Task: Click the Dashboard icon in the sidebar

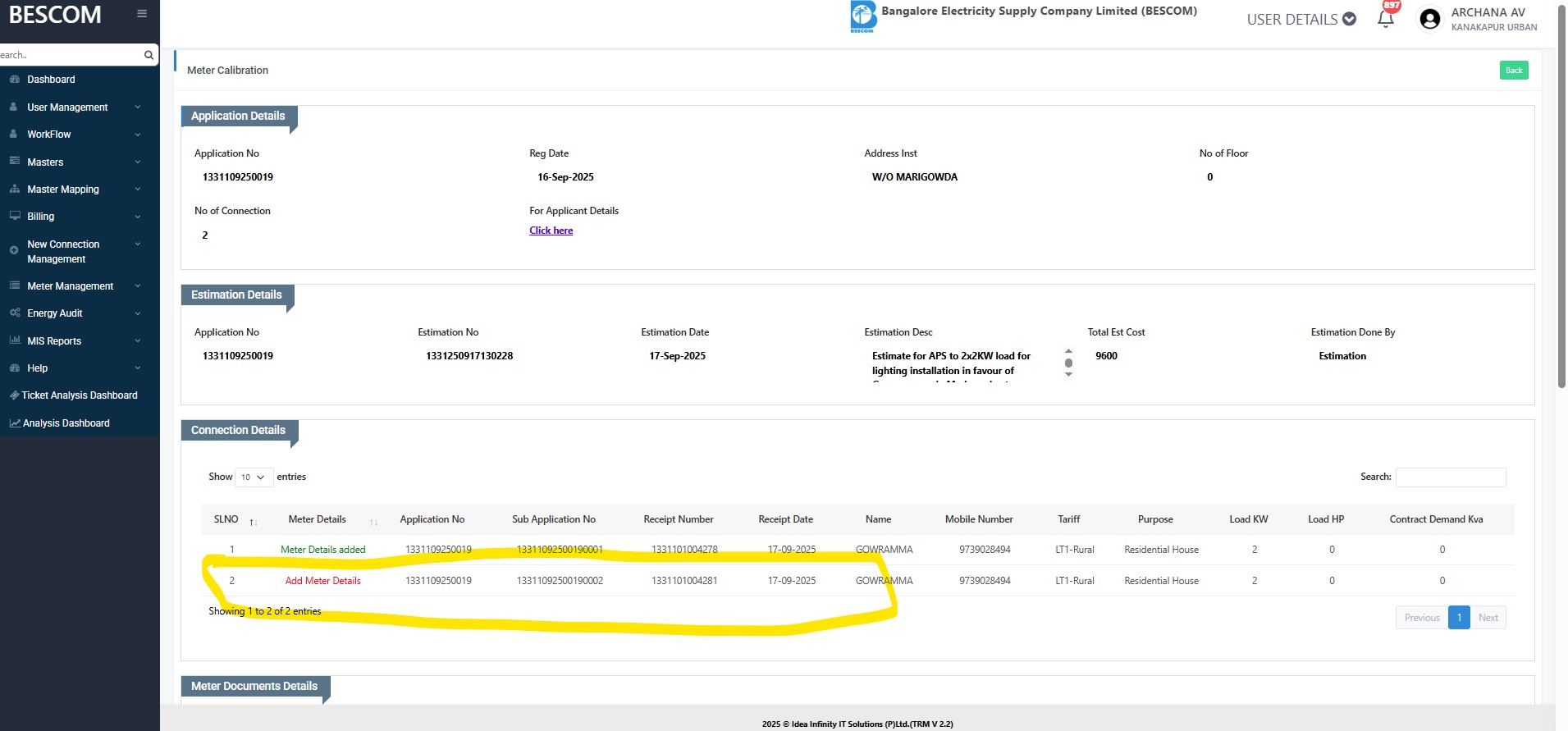Action: coord(14,80)
